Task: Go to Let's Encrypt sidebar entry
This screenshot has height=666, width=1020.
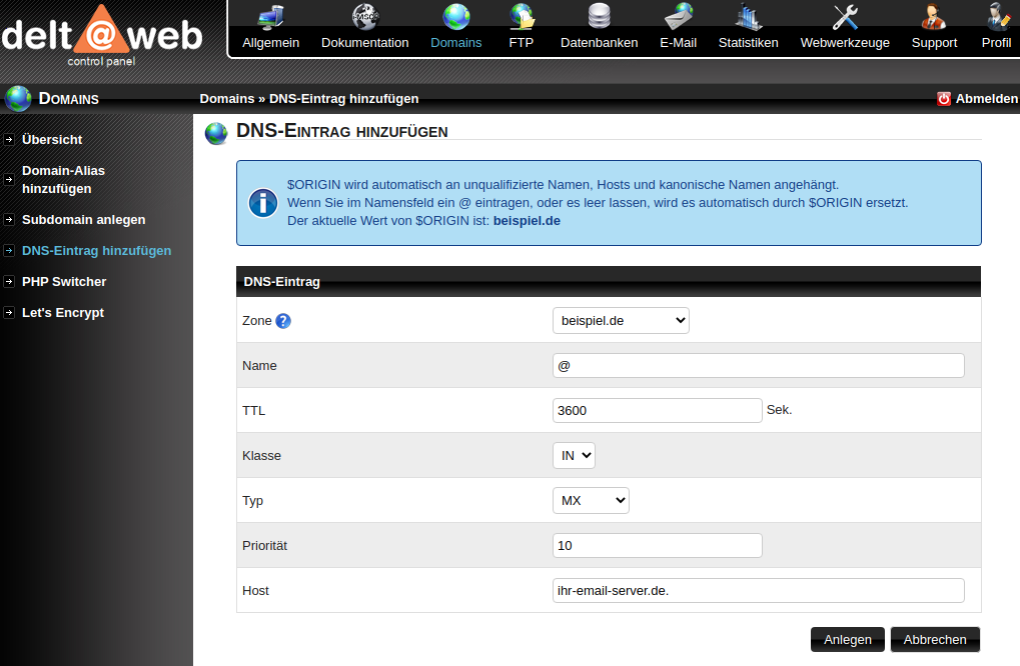Action: tap(63, 313)
